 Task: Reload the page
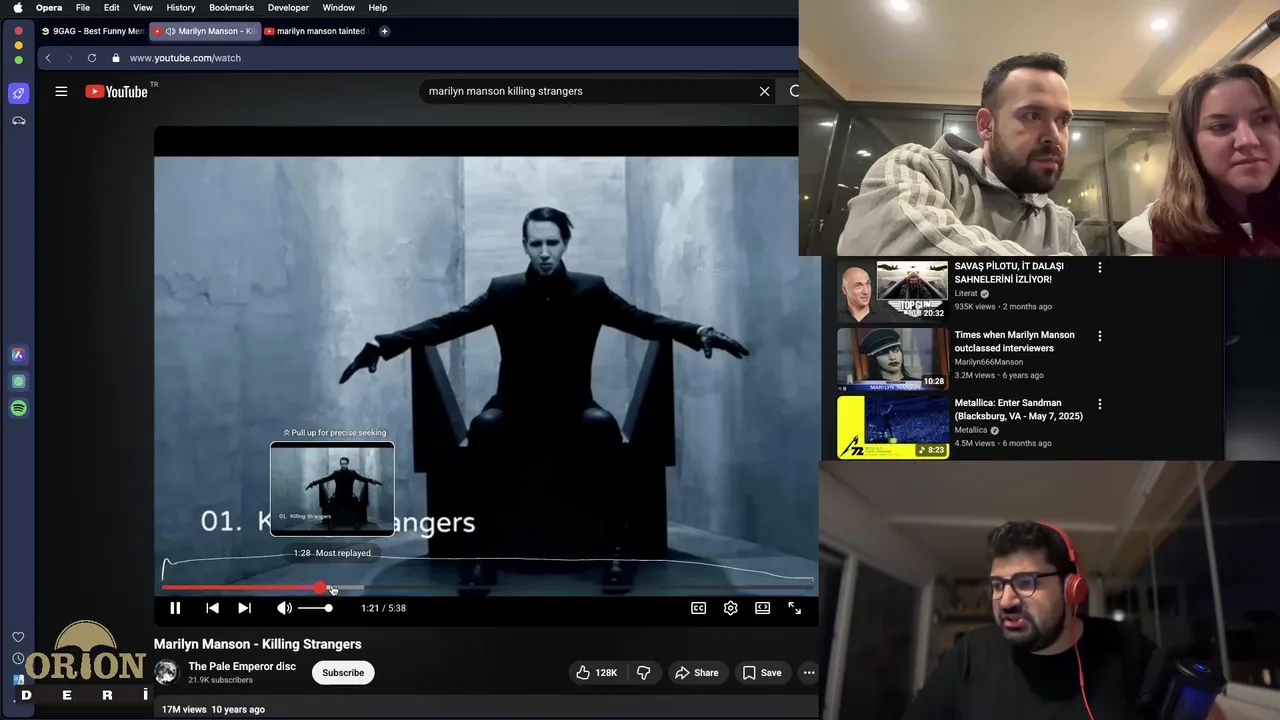point(92,58)
